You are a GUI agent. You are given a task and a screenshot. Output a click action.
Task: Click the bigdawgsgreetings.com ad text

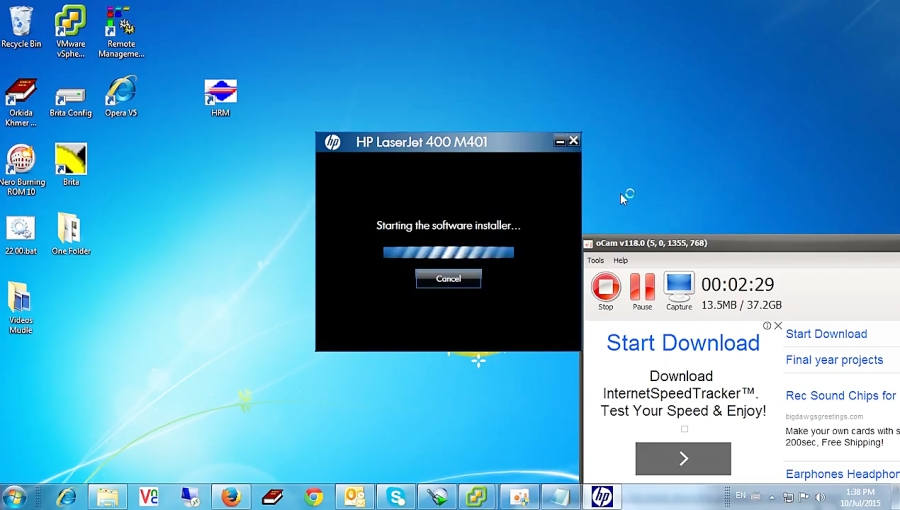pos(824,416)
